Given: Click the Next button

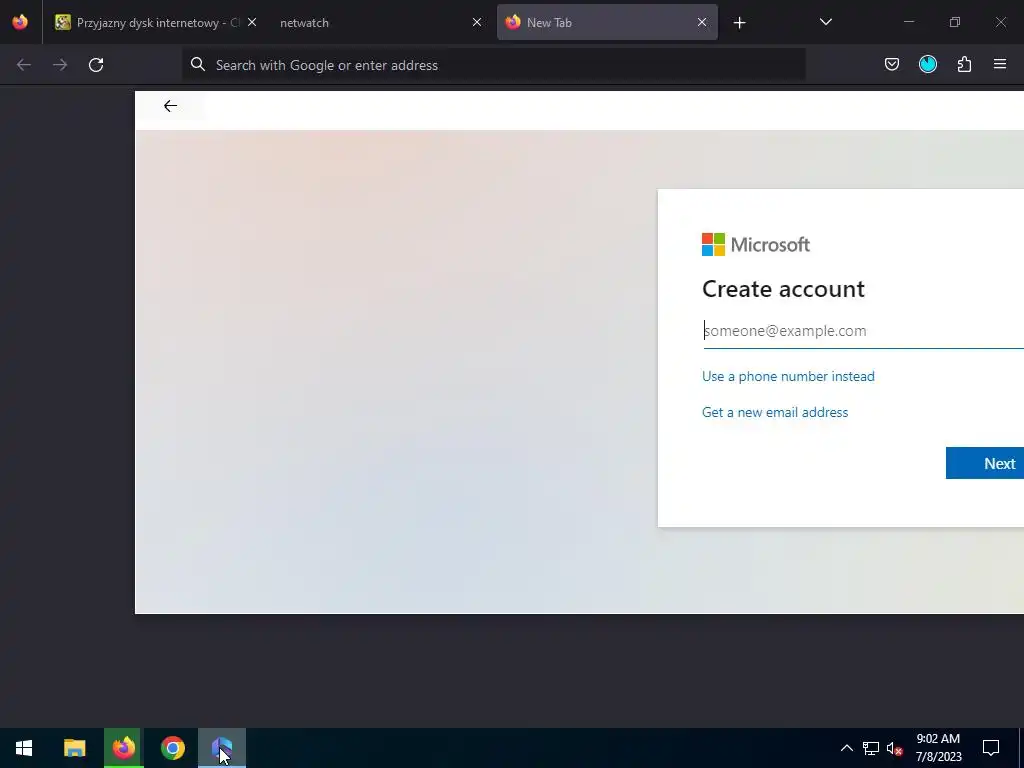Looking at the screenshot, I should [x=985, y=463].
